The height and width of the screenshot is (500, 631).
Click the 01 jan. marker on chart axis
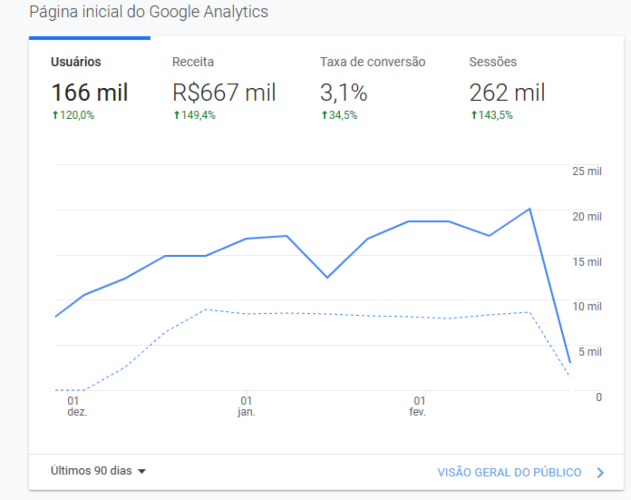coord(246,406)
